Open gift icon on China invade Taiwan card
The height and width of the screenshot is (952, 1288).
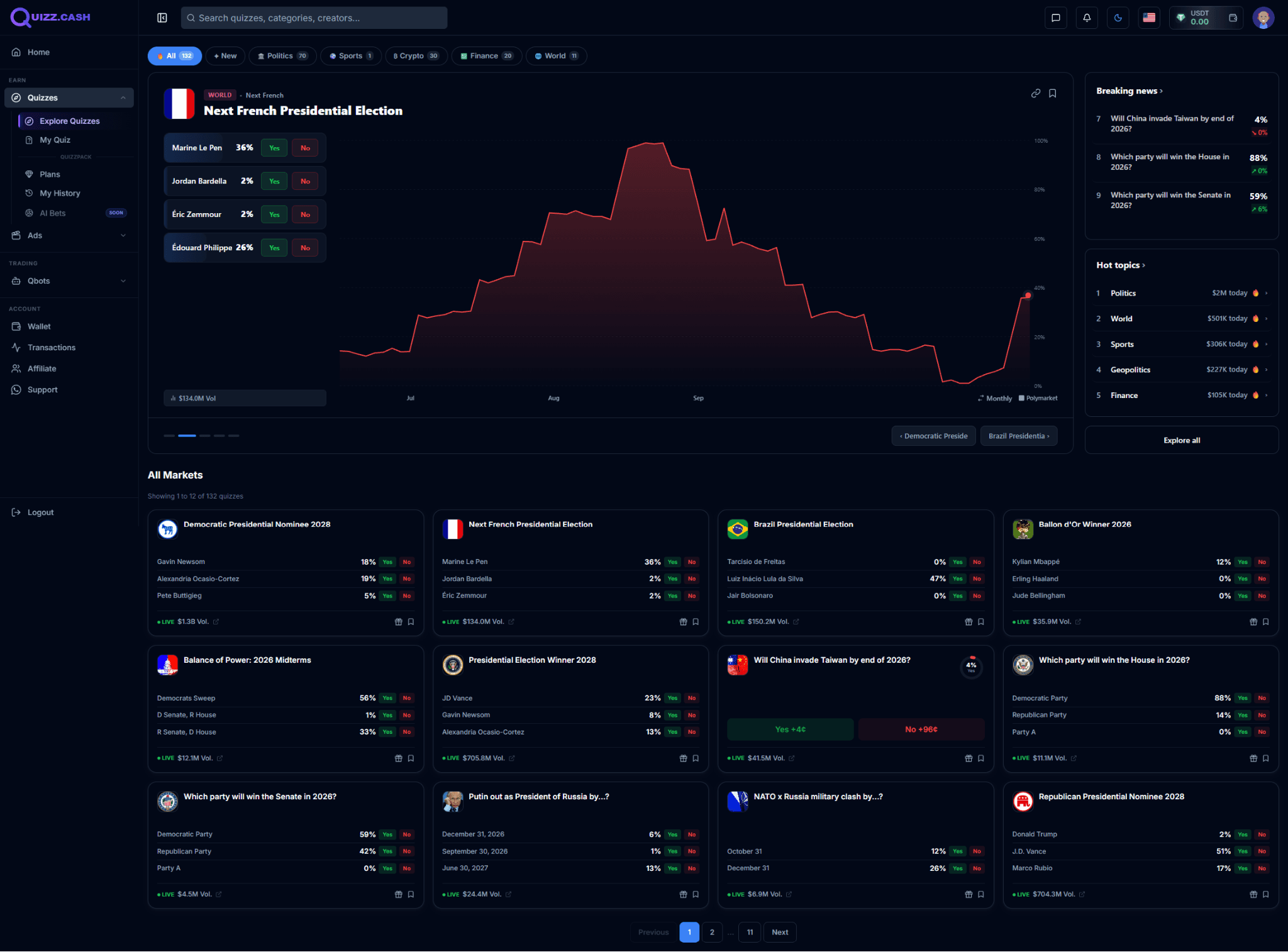pos(969,758)
